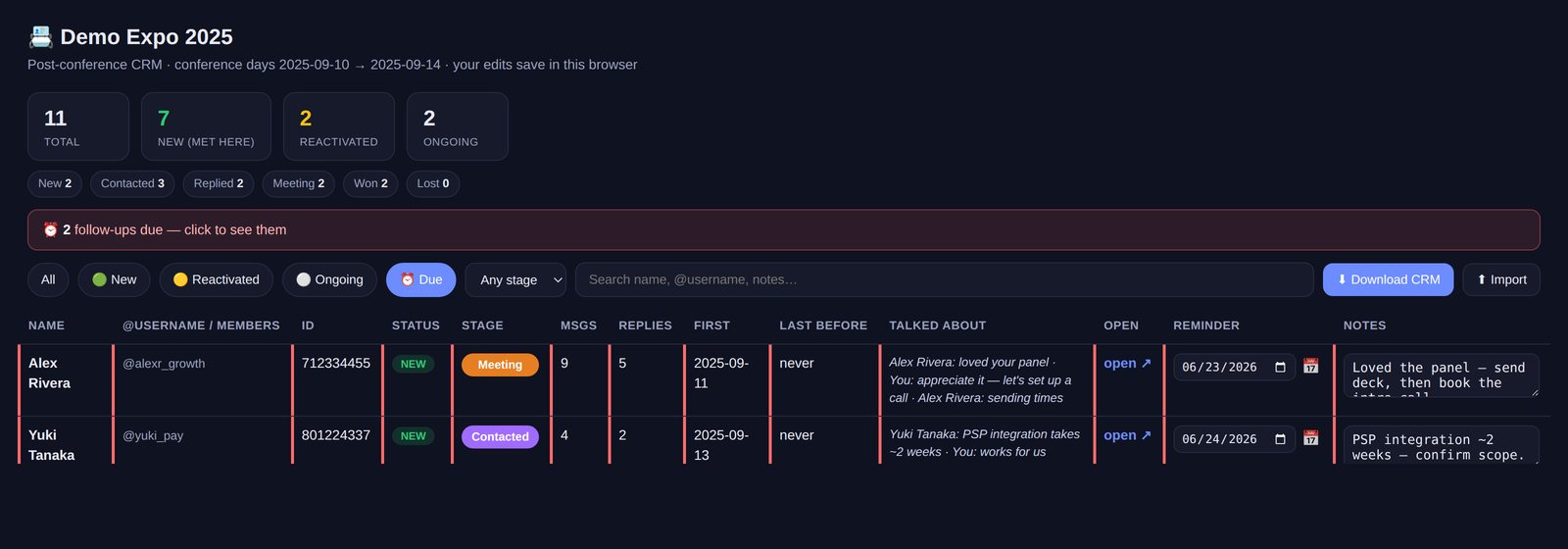The width and height of the screenshot is (1568, 549).
Task: Click the NEW status badge in Yuki Tanaka's row
Action: point(413,436)
